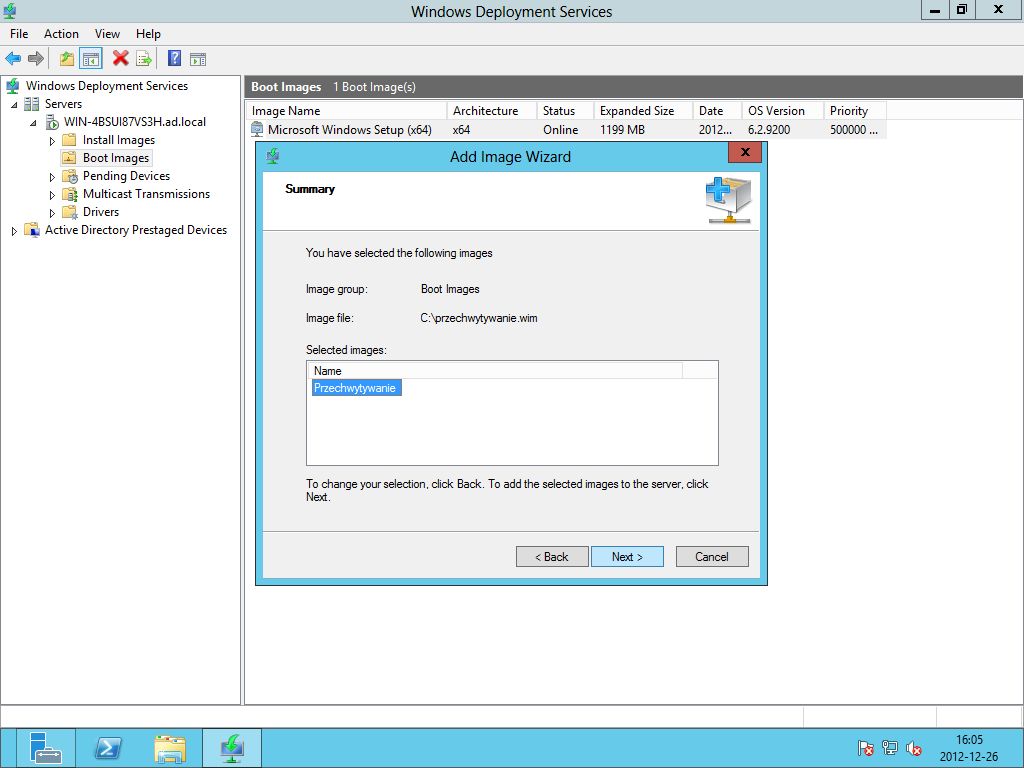Expand Active Directory Prestaged Devices node
The height and width of the screenshot is (768, 1024).
(14, 231)
